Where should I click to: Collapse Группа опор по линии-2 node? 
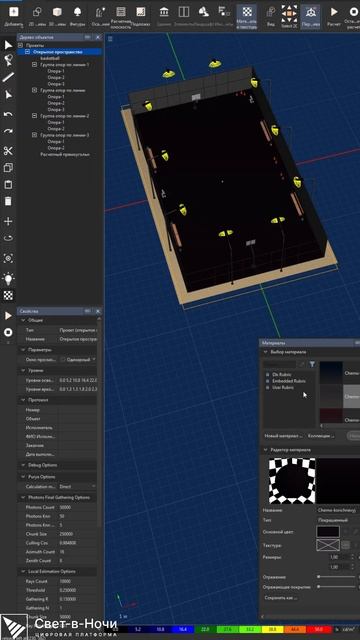[x=34, y=116]
